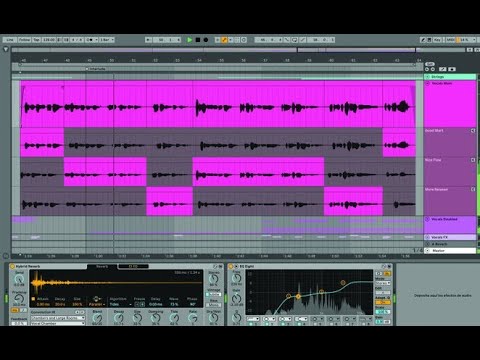Select the Vocals Main track header
The width and height of the screenshot is (480, 360).
point(450,104)
